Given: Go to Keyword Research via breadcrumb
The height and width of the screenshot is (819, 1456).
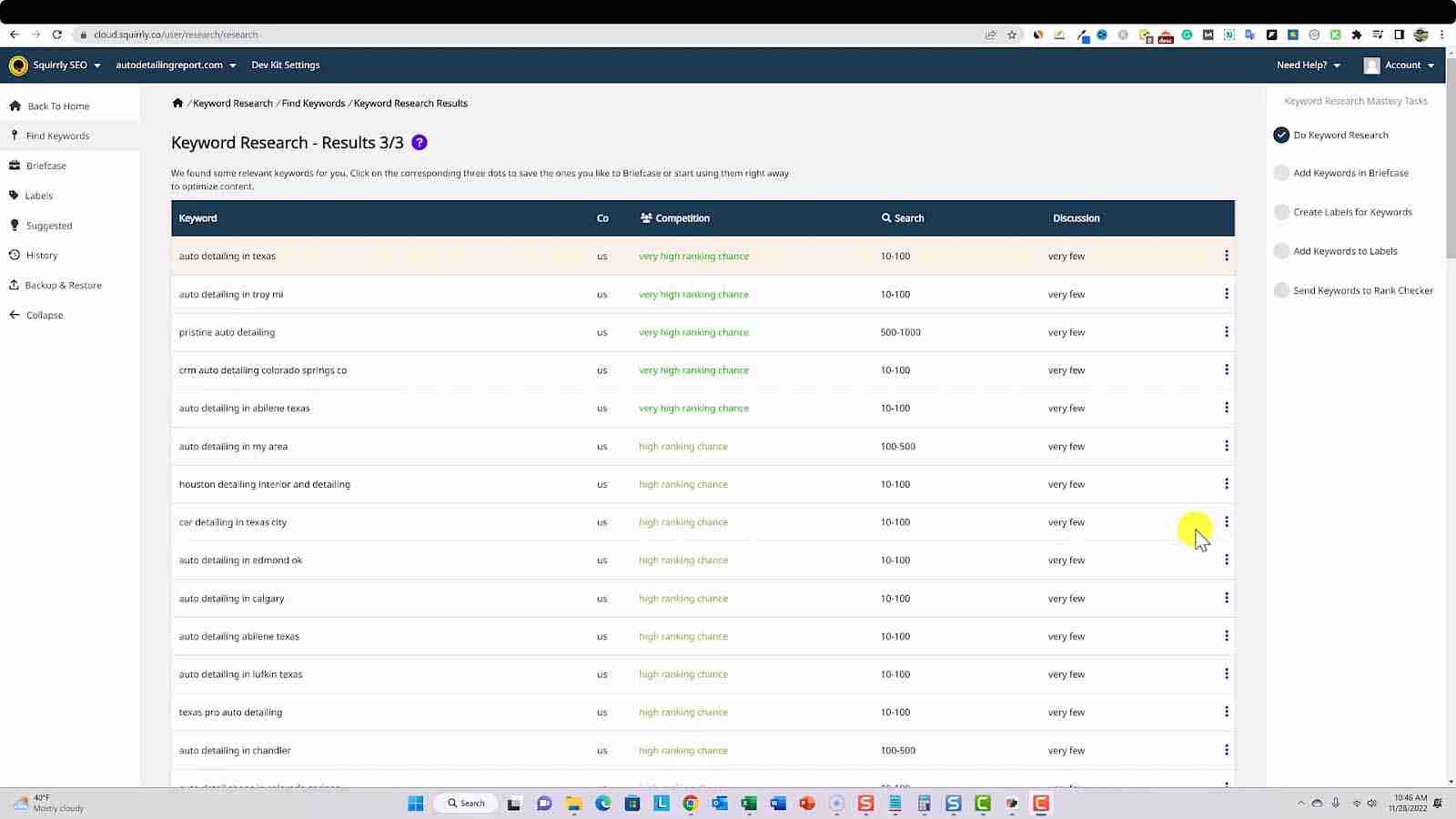Looking at the screenshot, I should [x=232, y=103].
